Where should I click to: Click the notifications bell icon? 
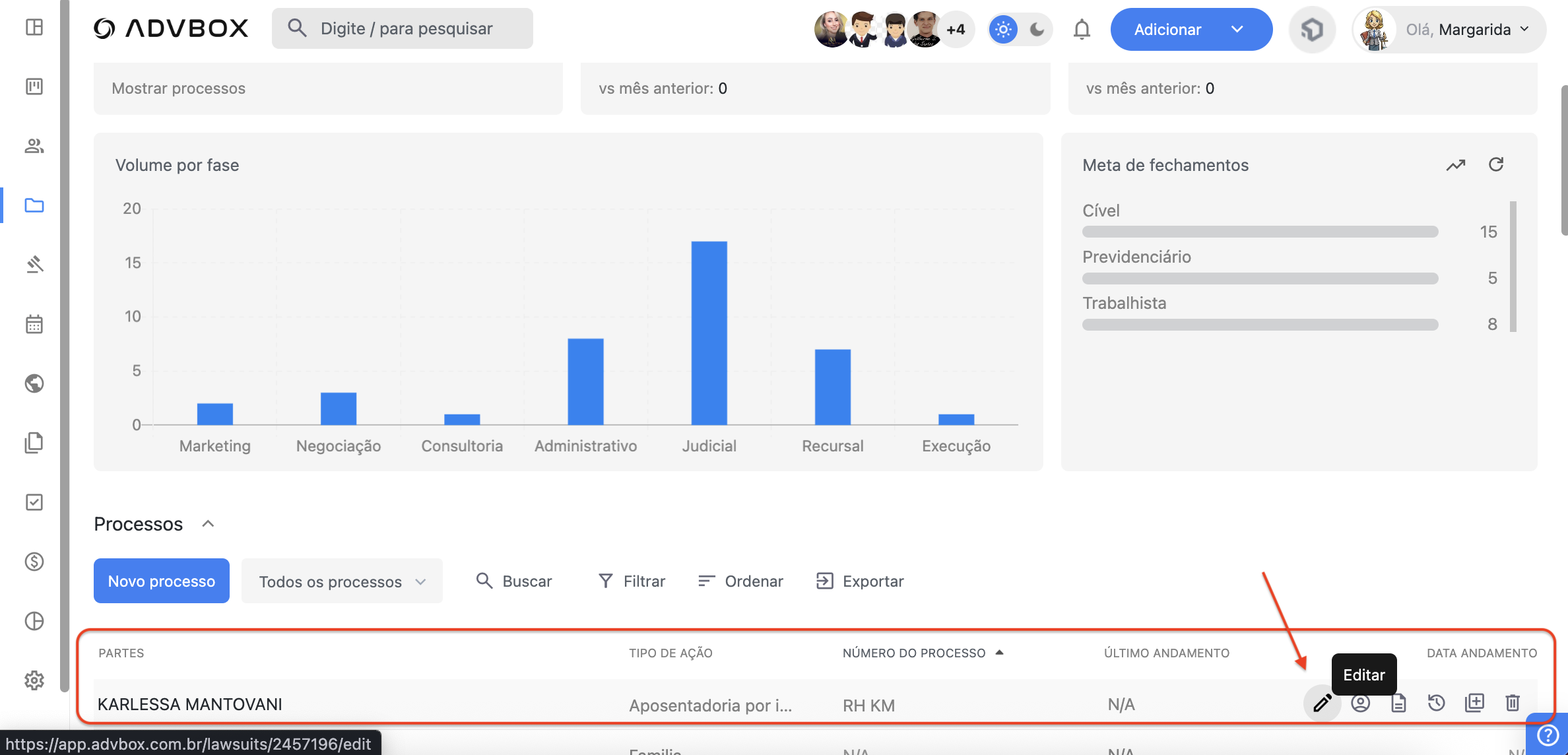coord(1082,30)
